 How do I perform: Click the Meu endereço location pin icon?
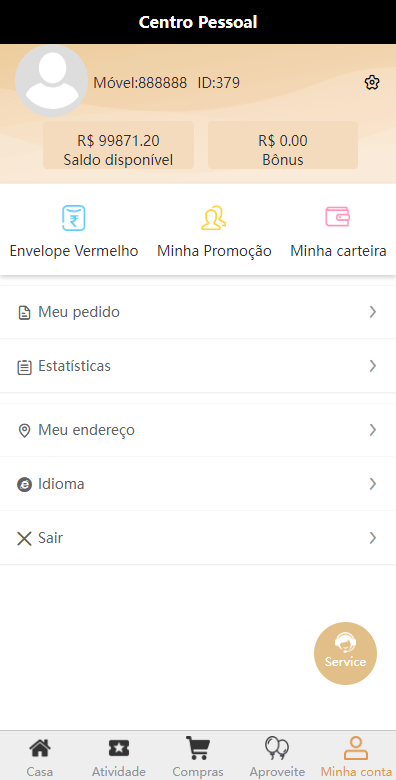(24, 431)
